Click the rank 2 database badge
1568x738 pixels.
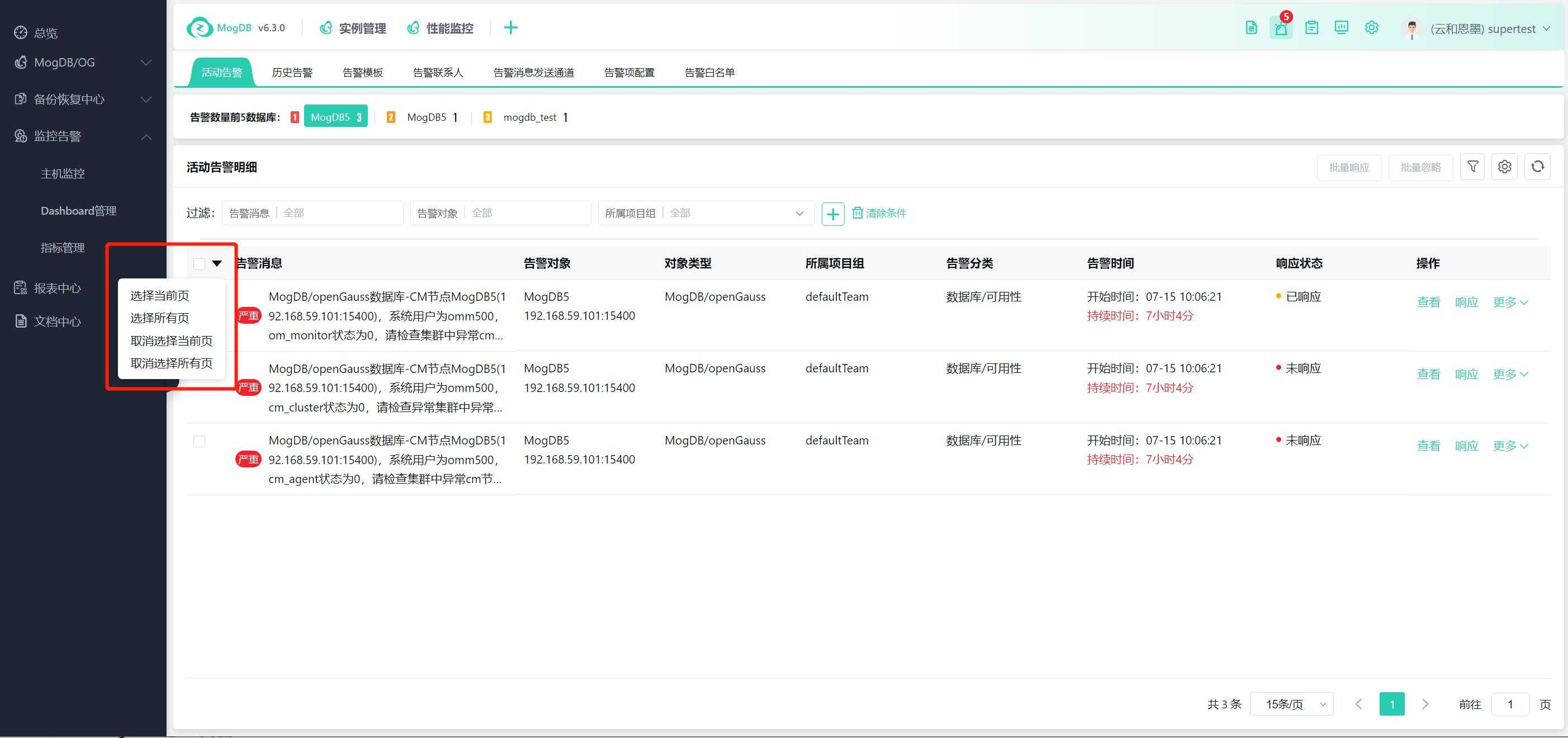tap(391, 117)
